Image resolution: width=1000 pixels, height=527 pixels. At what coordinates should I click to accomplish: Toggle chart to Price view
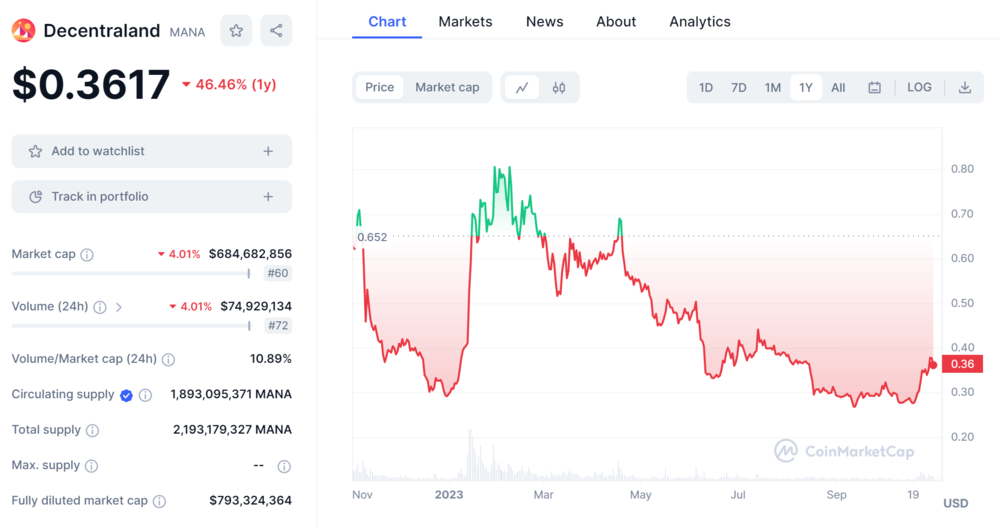point(379,88)
